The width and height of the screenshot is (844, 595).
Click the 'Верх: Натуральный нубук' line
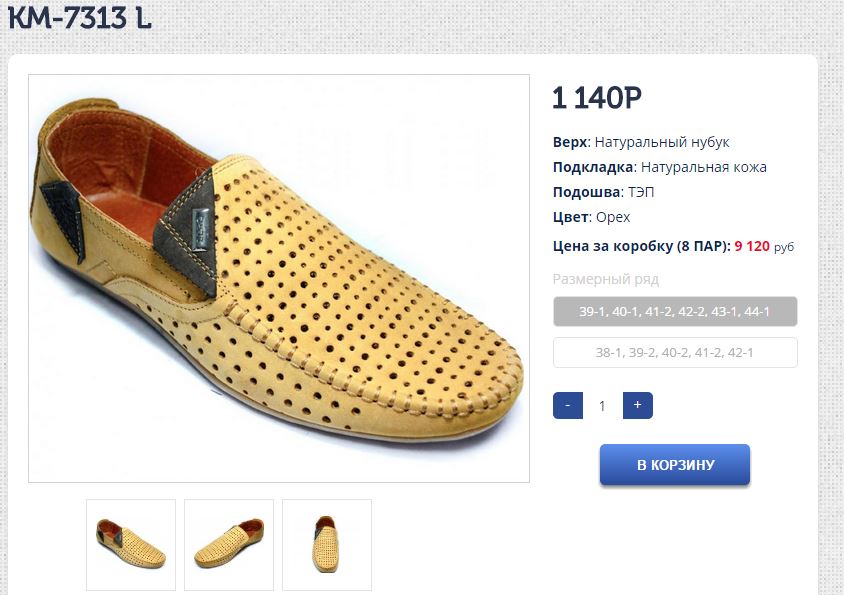coord(640,142)
